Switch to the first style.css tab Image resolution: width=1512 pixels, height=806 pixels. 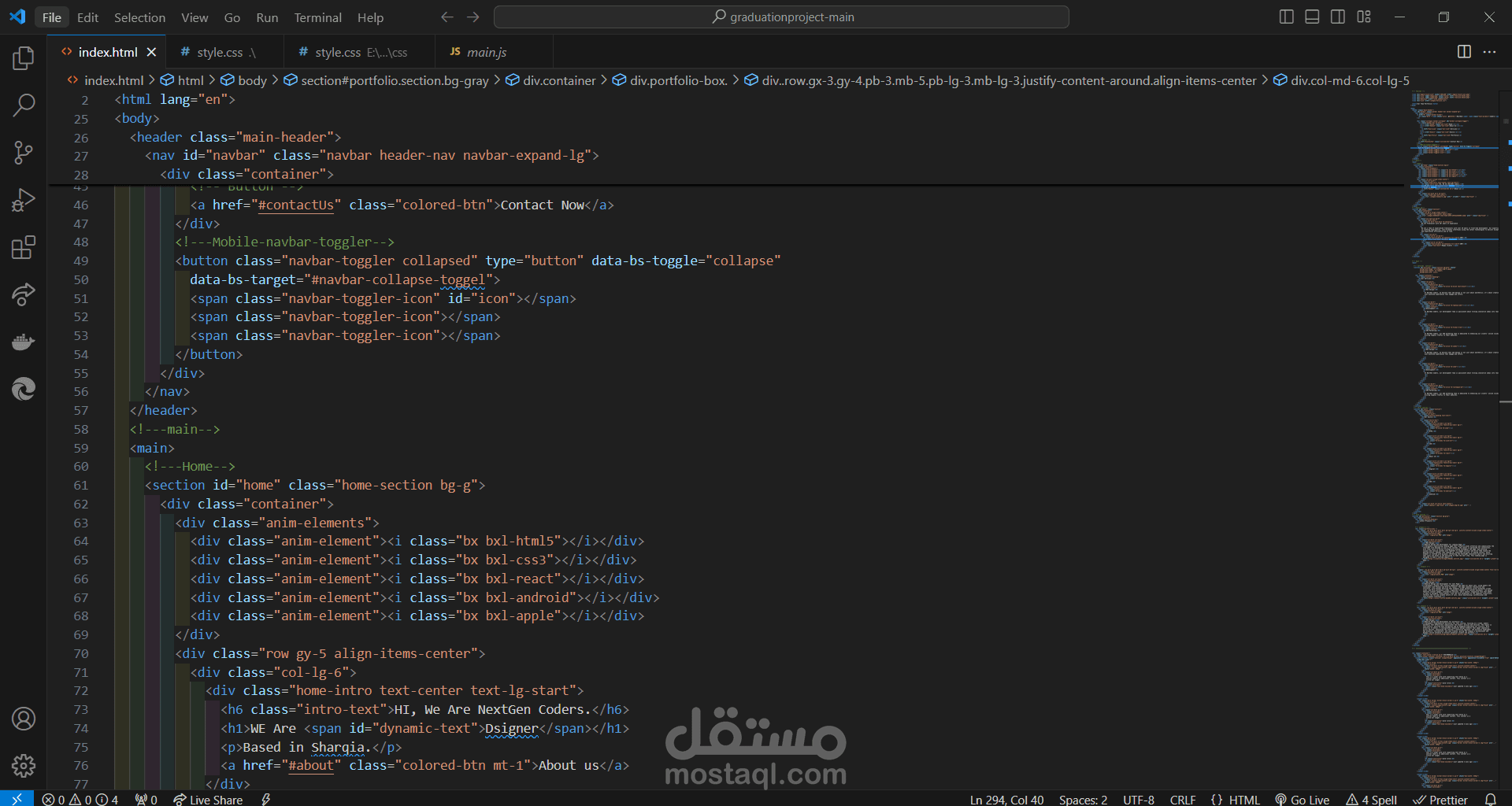pyautogui.click(x=225, y=52)
